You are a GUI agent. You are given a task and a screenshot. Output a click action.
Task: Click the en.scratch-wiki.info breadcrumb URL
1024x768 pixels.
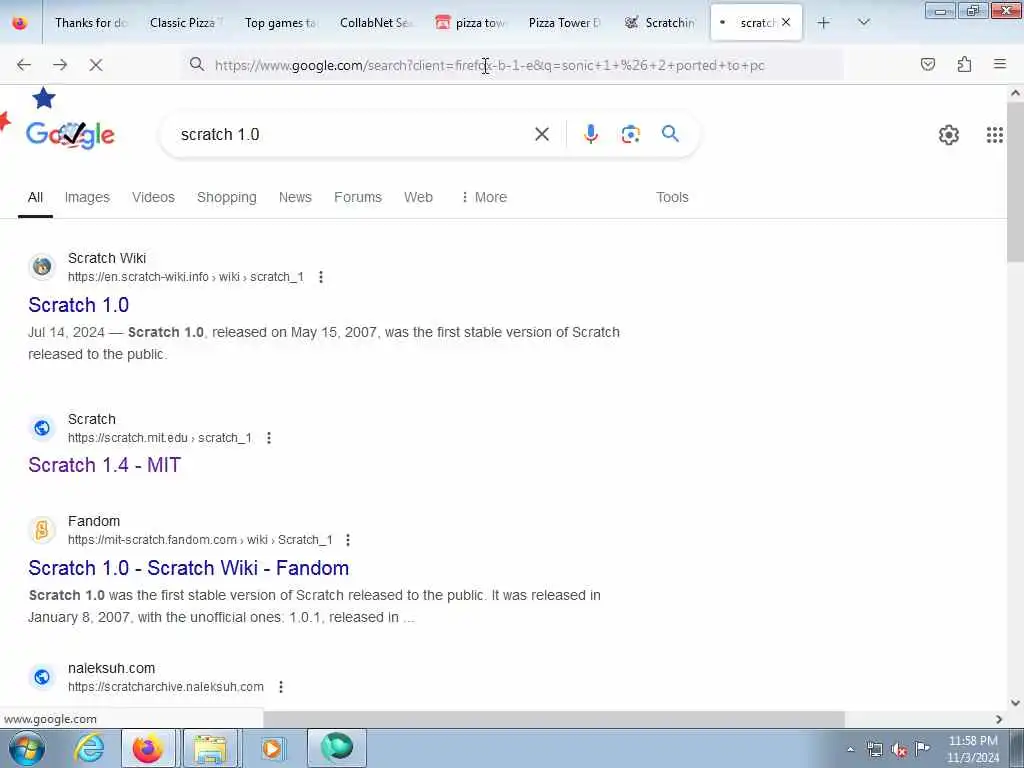tap(185, 277)
